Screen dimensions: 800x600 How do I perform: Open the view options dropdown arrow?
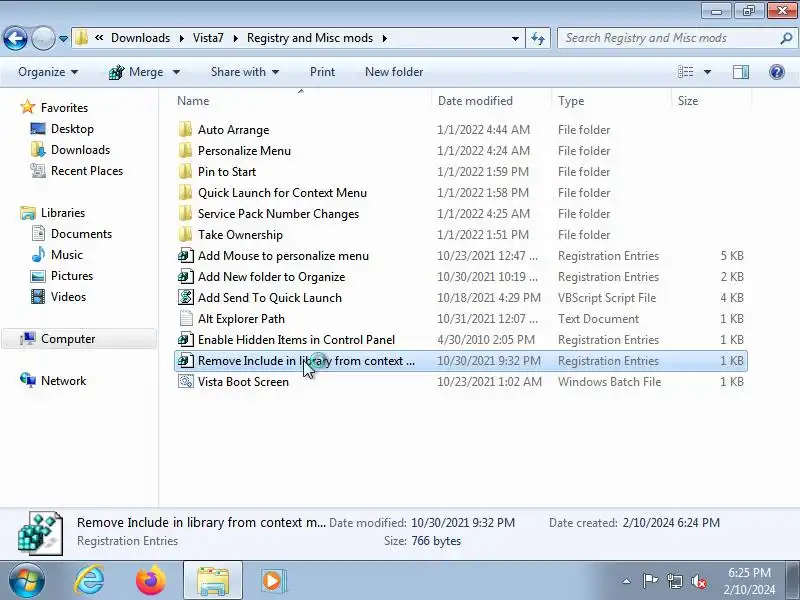[707, 72]
